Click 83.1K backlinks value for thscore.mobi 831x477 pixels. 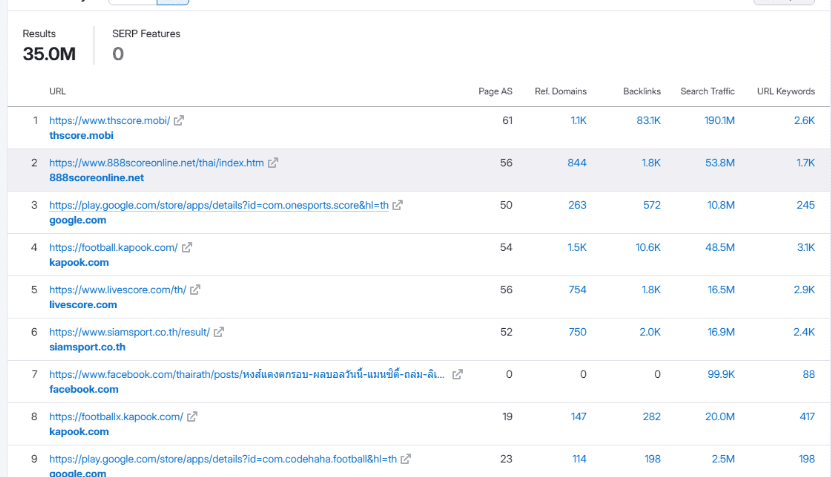(x=648, y=120)
